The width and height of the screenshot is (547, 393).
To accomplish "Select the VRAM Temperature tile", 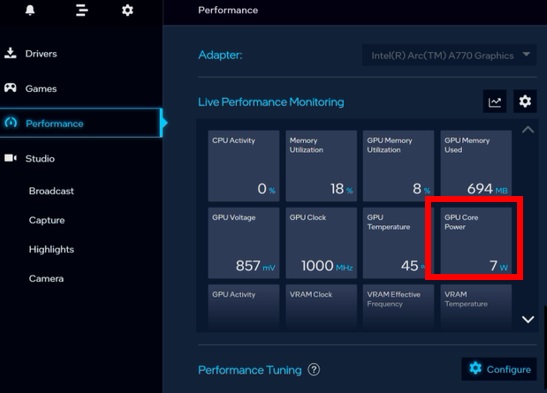I will point(476,307).
